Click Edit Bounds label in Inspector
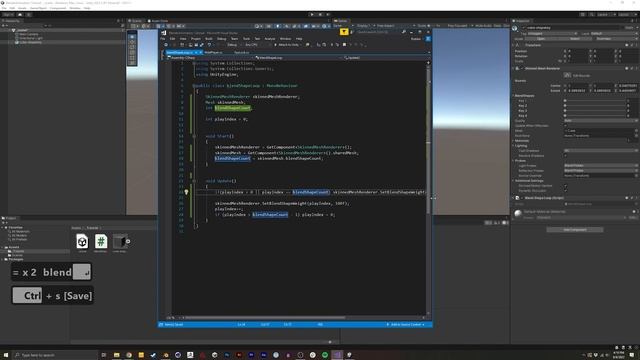 582,76
